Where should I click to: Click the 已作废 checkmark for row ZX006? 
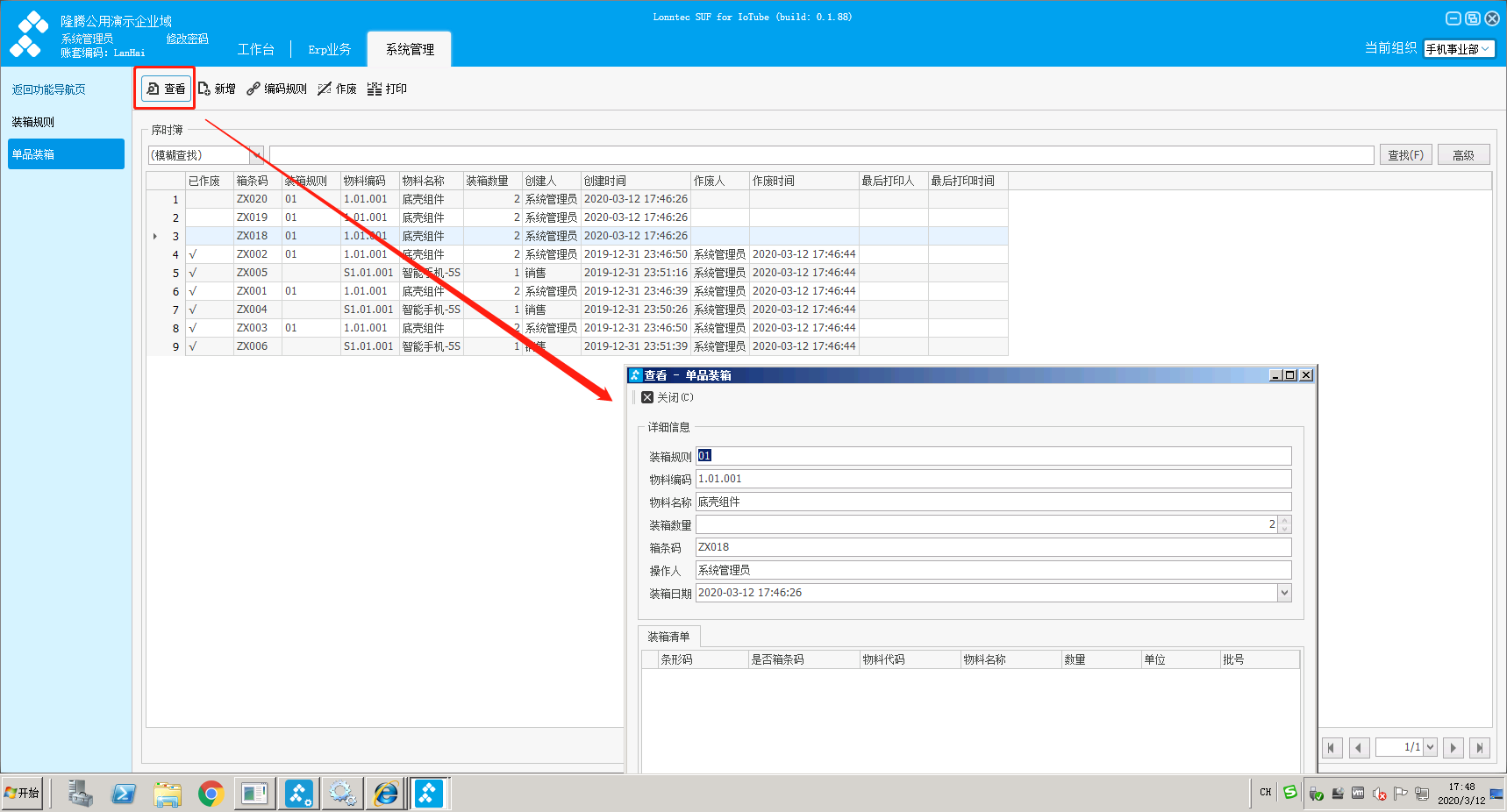point(193,346)
